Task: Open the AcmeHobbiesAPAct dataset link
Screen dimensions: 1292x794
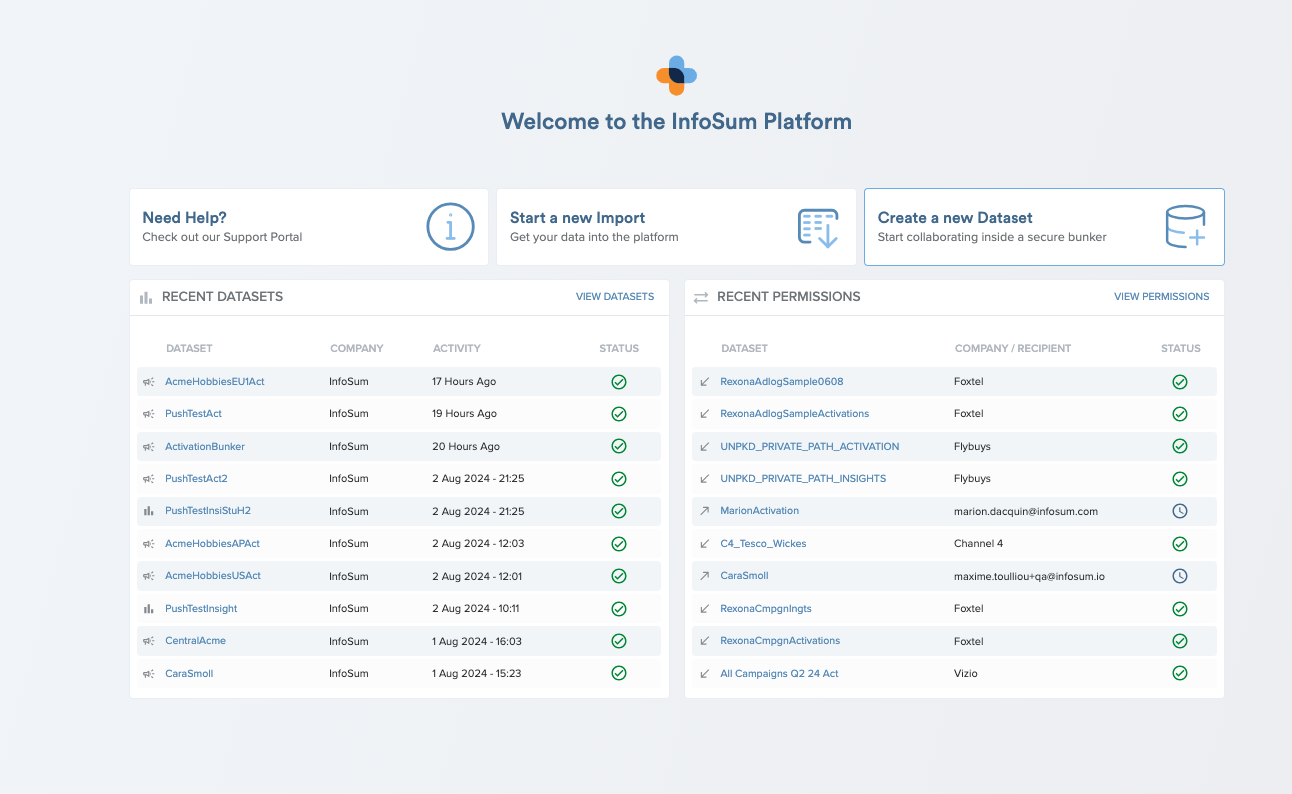Action: [x=212, y=544]
